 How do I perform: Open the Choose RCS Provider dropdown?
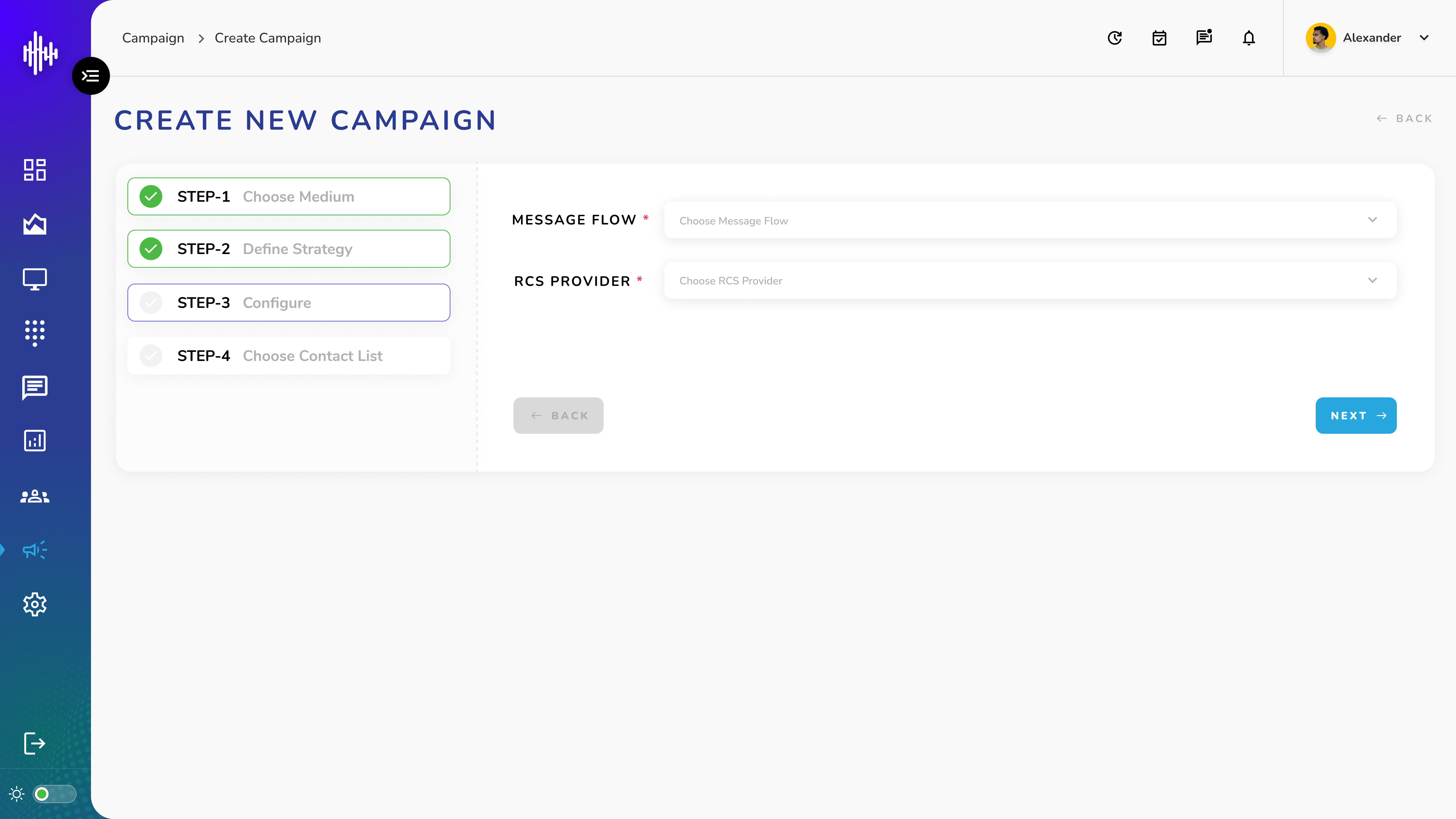[1030, 280]
